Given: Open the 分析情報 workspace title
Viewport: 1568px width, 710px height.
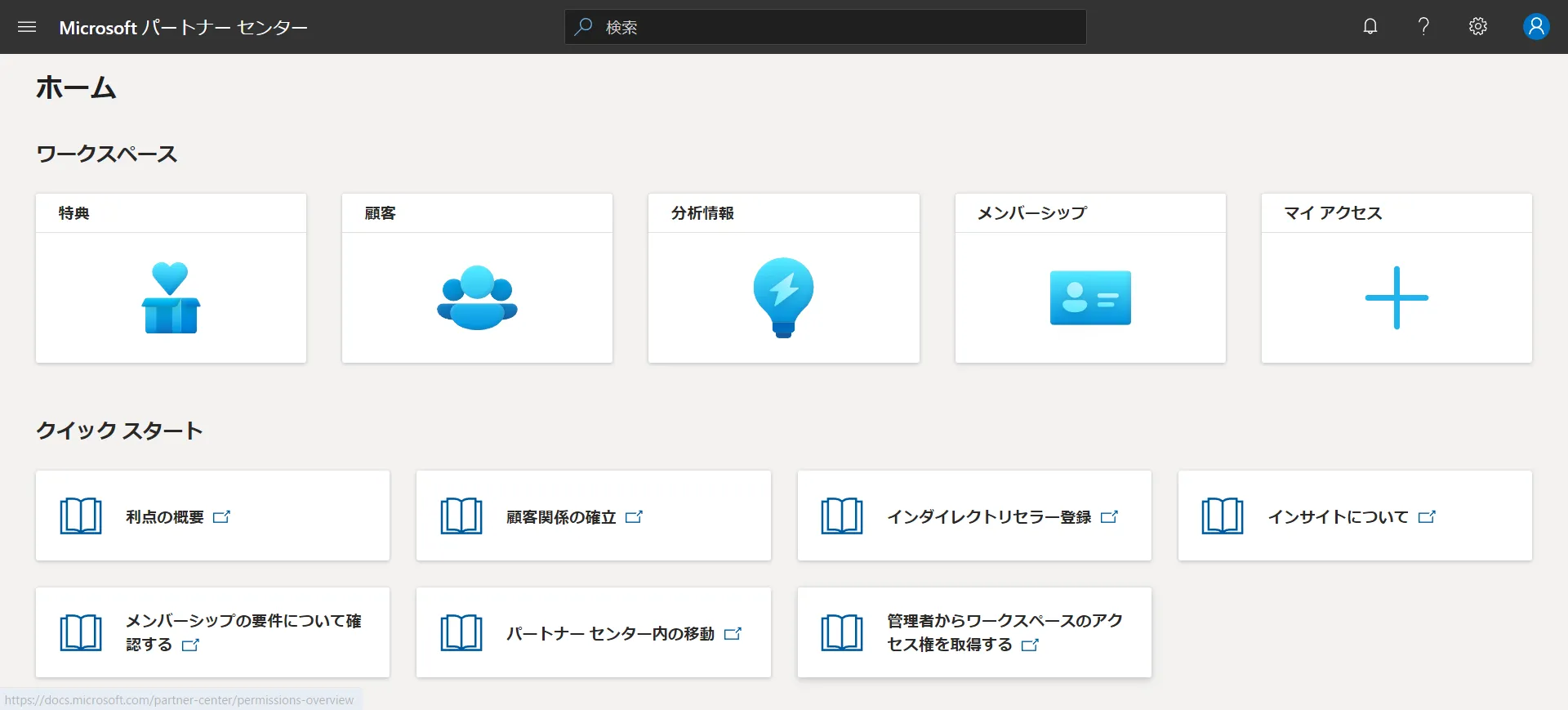Looking at the screenshot, I should pos(702,213).
